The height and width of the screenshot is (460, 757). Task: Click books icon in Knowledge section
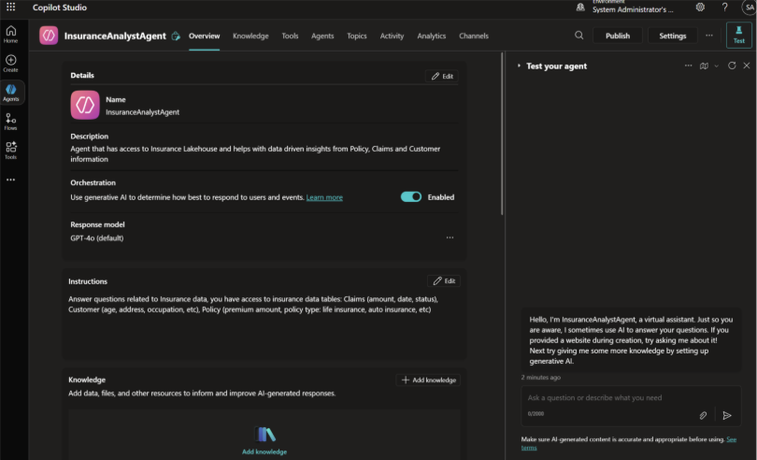pos(265,434)
